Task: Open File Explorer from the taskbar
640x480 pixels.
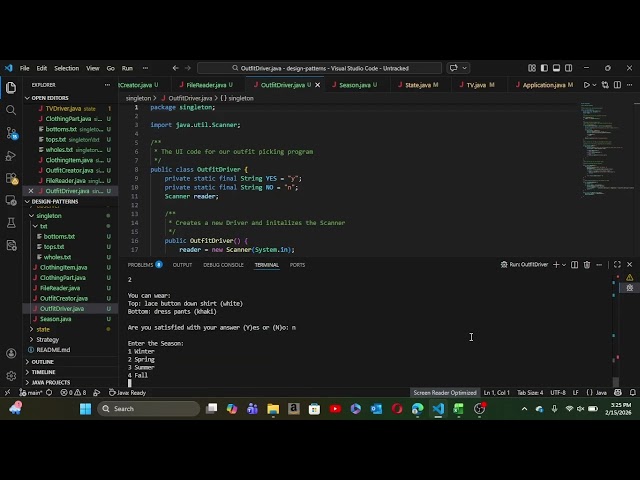Action: 273,409
